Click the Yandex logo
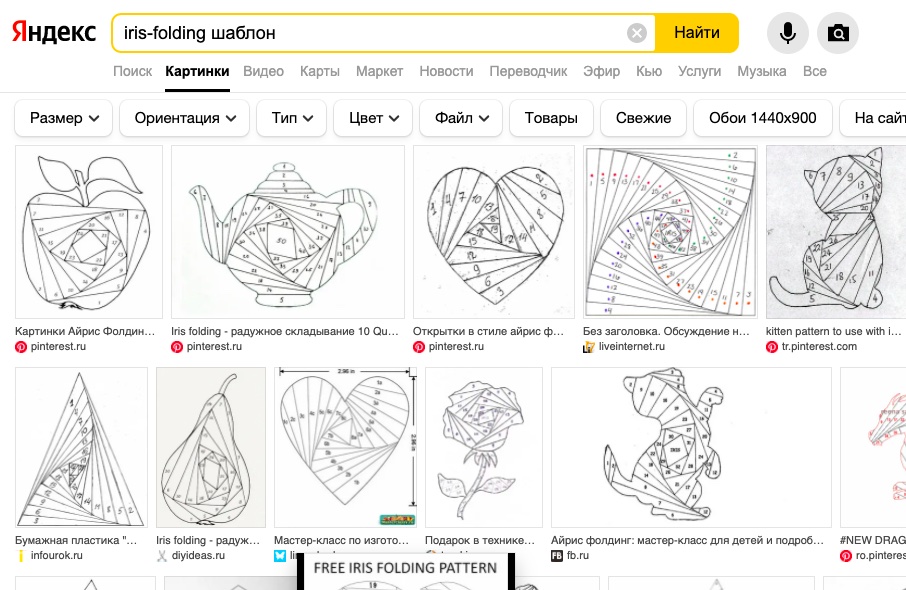 pyautogui.click(x=54, y=33)
